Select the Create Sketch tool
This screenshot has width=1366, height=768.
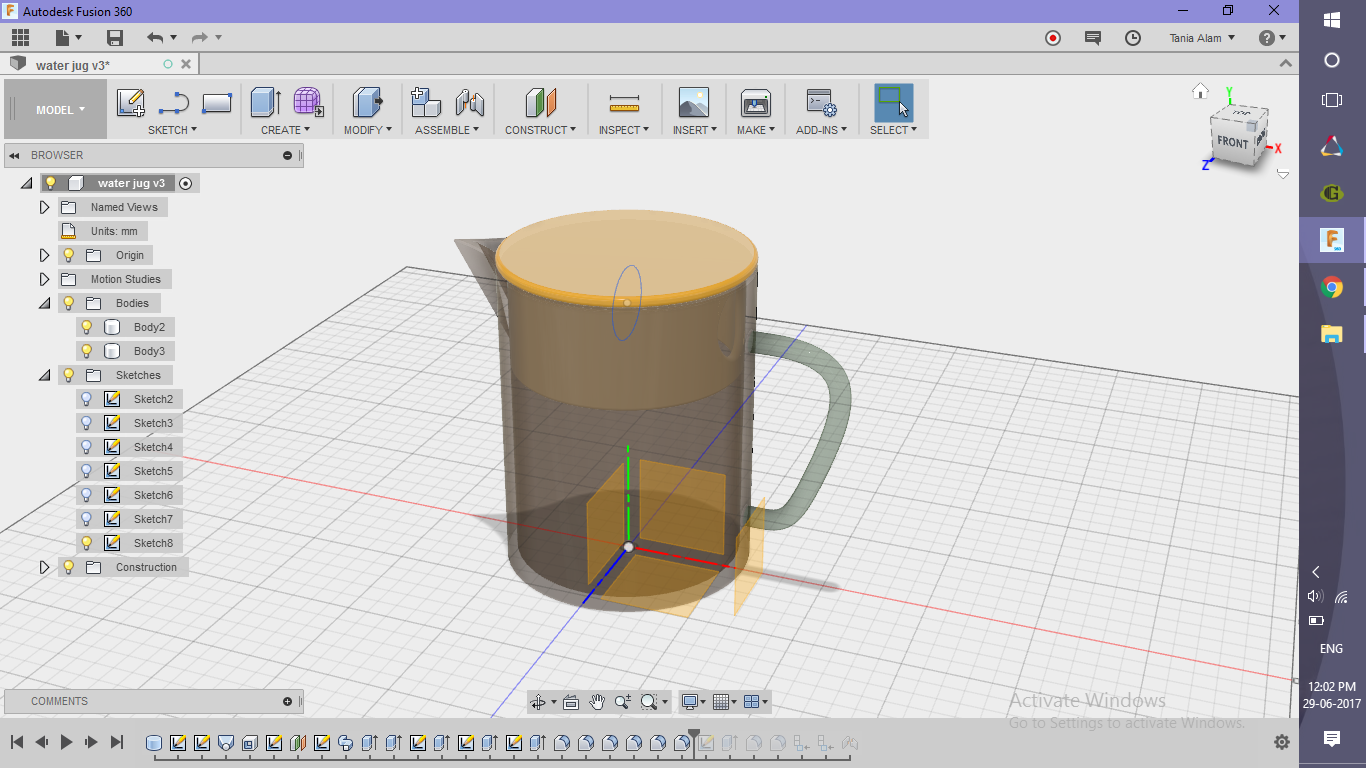click(x=131, y=103)
